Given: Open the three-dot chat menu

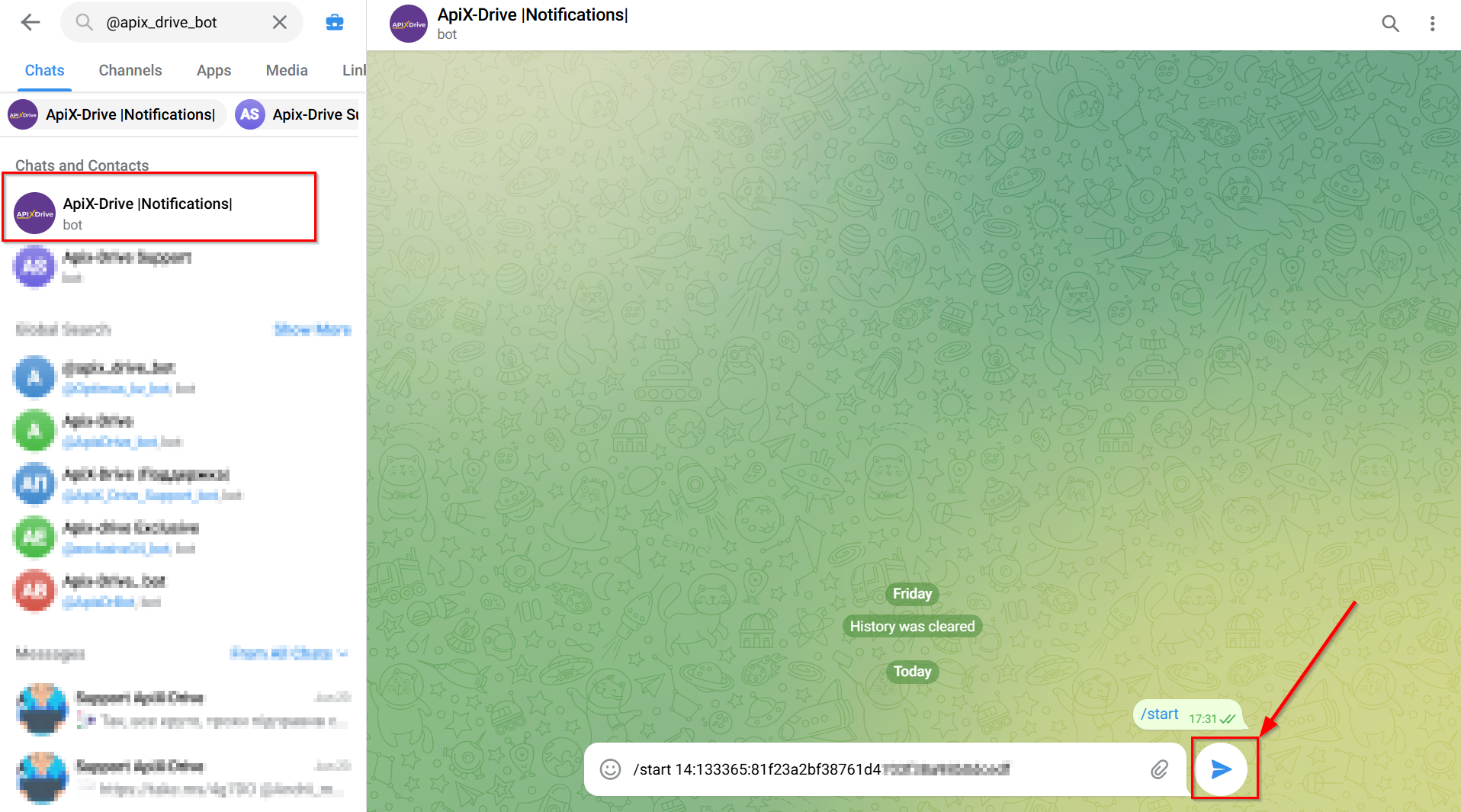Looking at the screenshot, I should 1432,24.
